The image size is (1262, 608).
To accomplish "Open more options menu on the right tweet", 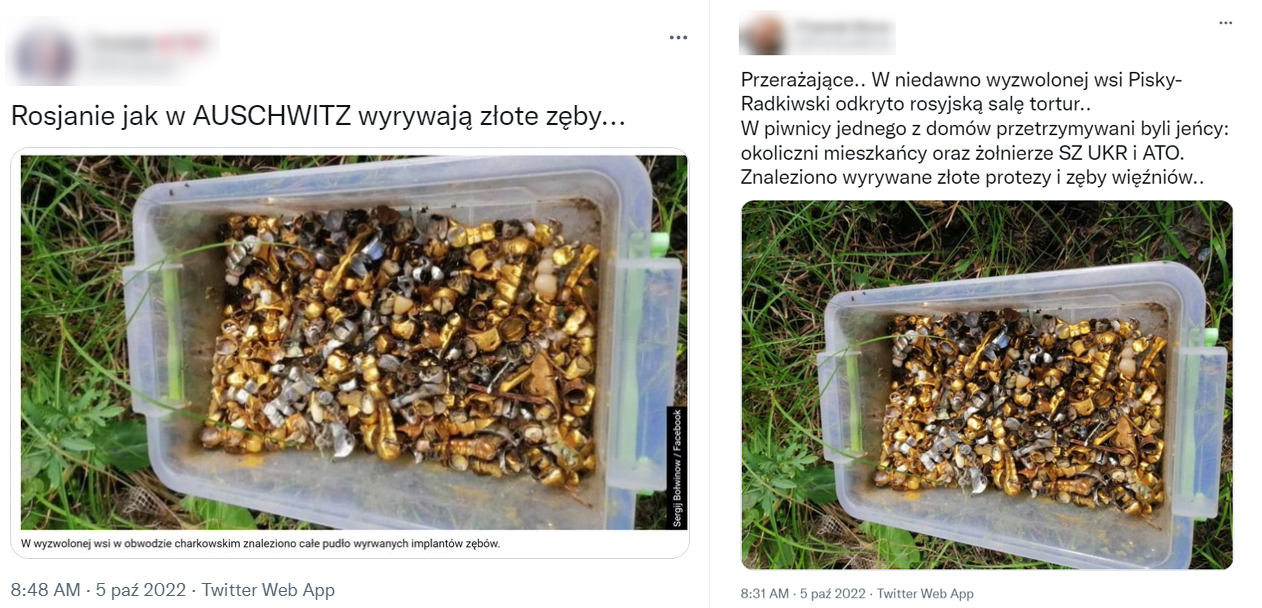I will [x=1224, y=23].
